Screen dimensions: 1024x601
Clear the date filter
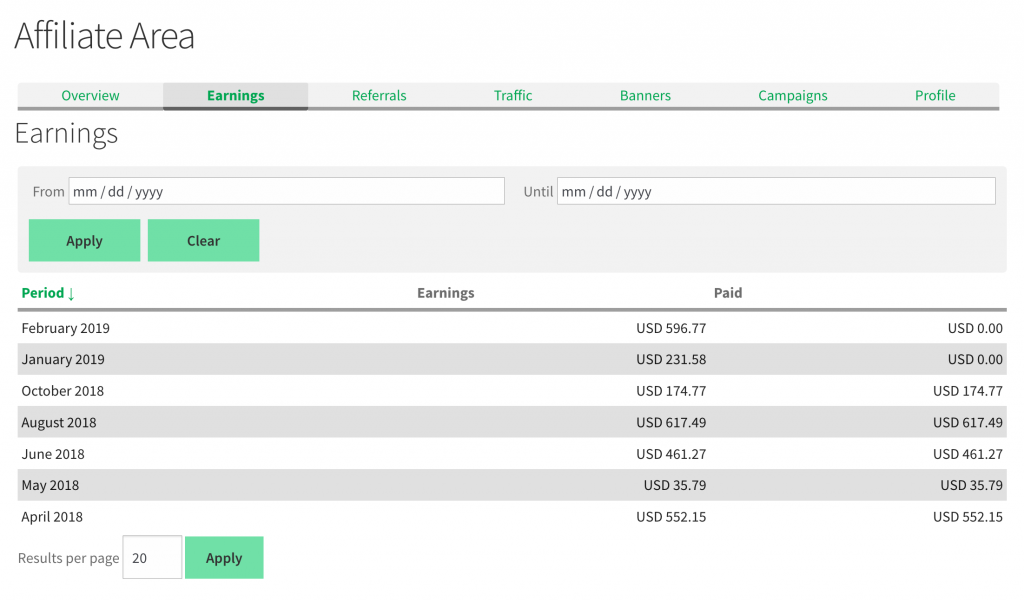pyautogui.click(x=203, y=240)
